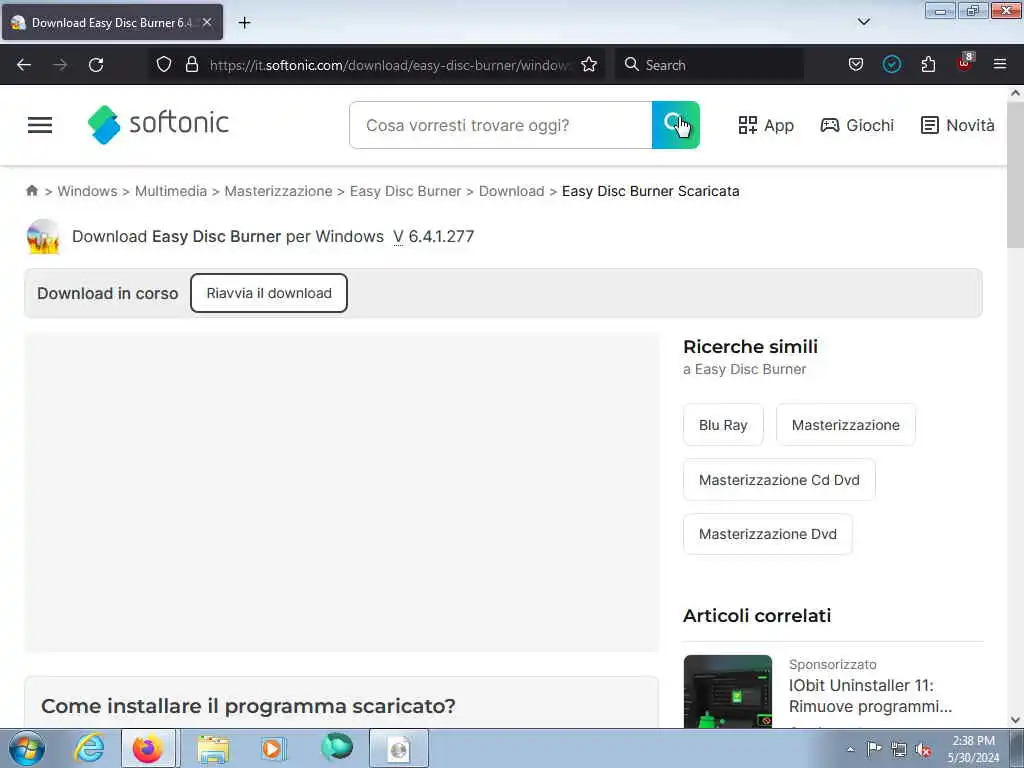
Task: Select the Masterizzazione search tag
Action: coord(846,425)
